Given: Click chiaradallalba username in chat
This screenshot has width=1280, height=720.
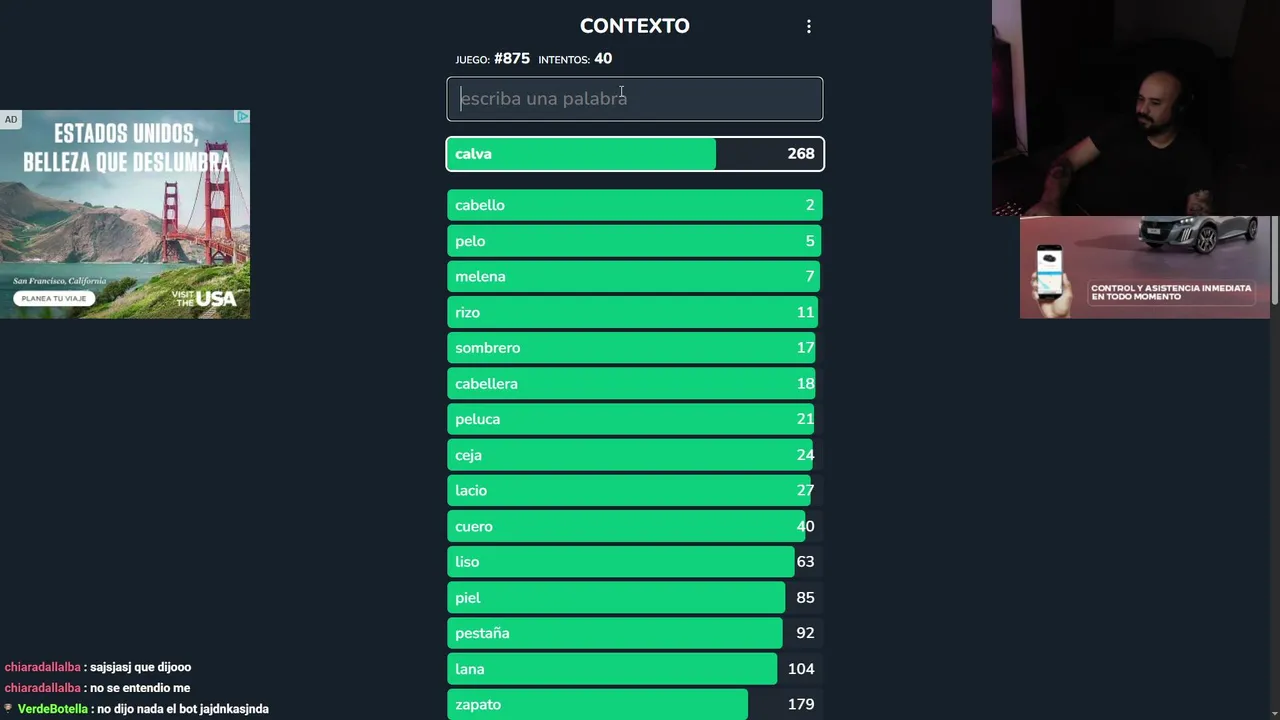Looking at the screenshot, I should (42, 667).
